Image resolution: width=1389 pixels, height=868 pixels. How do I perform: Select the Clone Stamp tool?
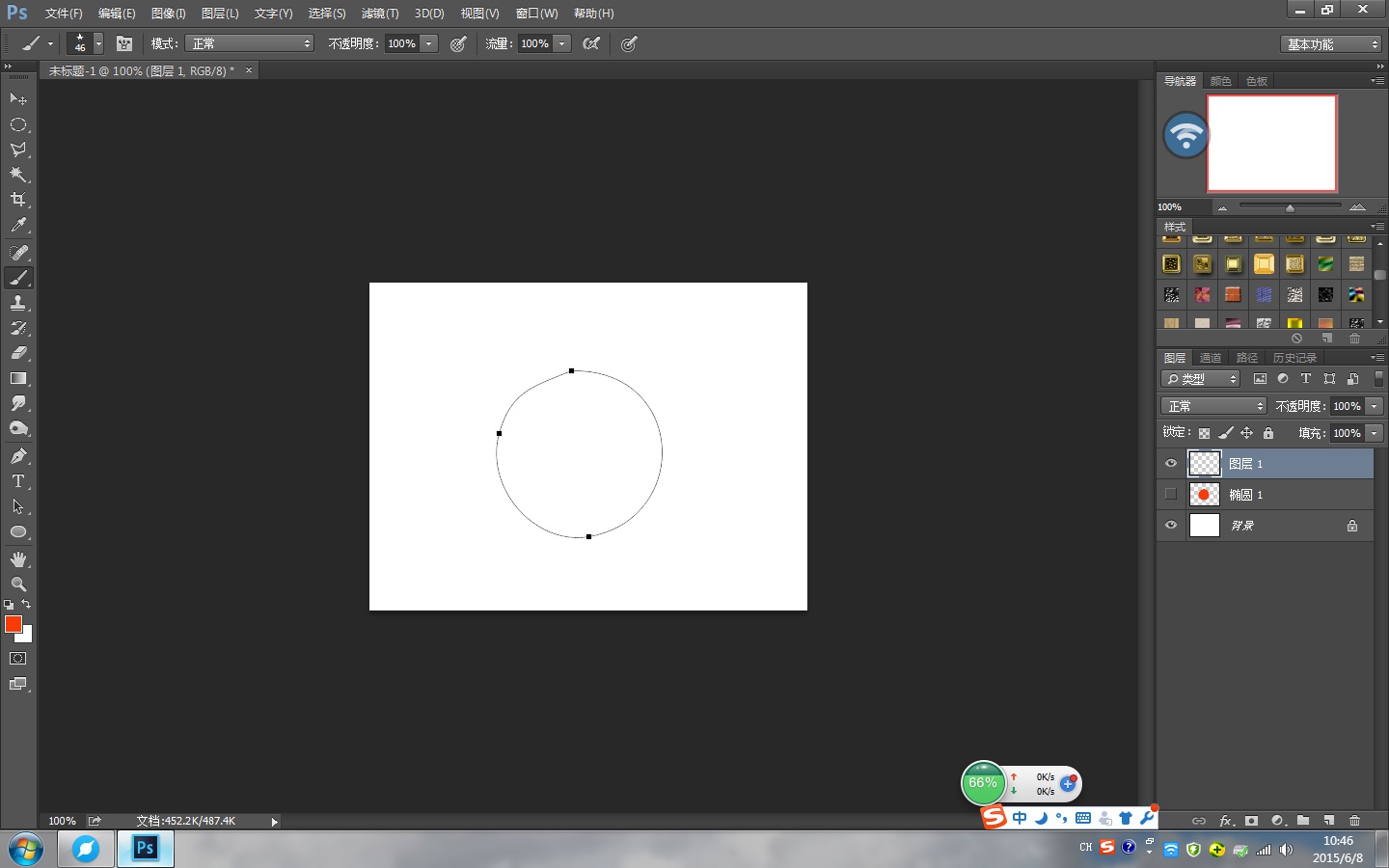(18, 303)
